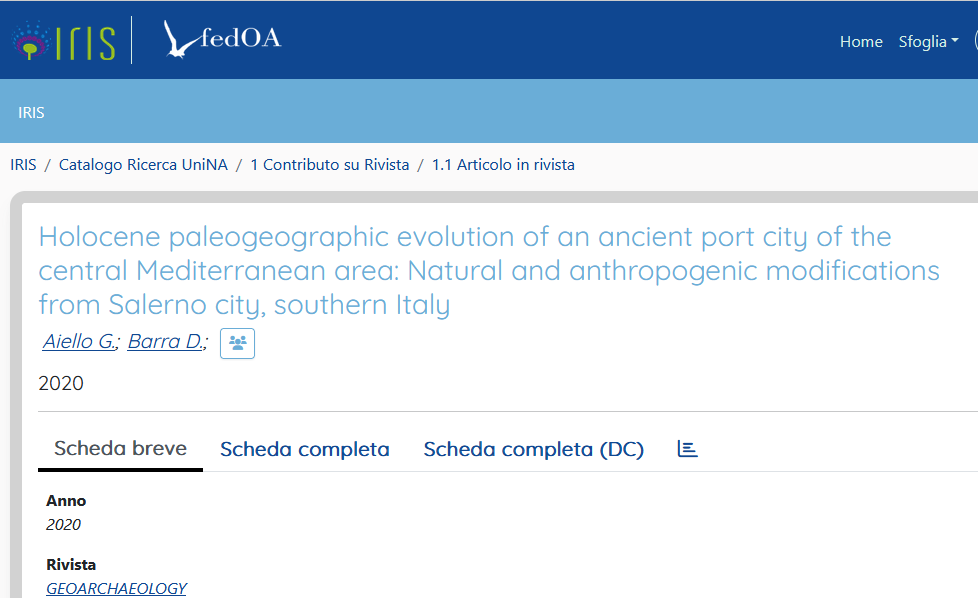This screenshot has height=598, width=978.
Task: Go to Home in top navigation
Action: (861, 42)
